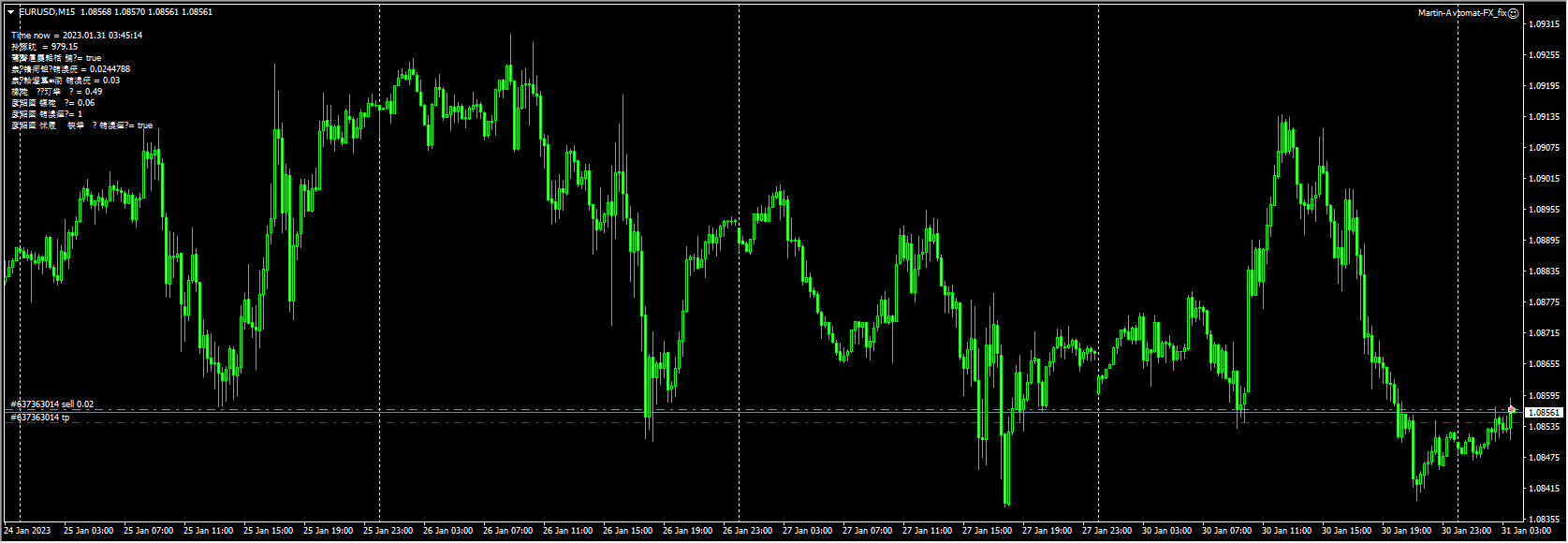Click the 25 Jan 03:00 time axis label
Viewport: 1568px width, 543px height.
click(x=89, y=531)
